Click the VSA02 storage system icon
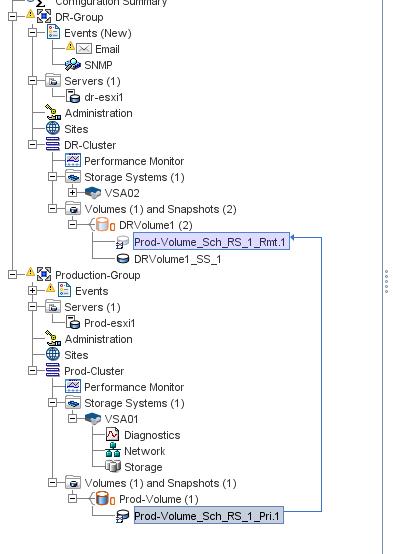This screenshot has width=393, height=554. (93, 193)
